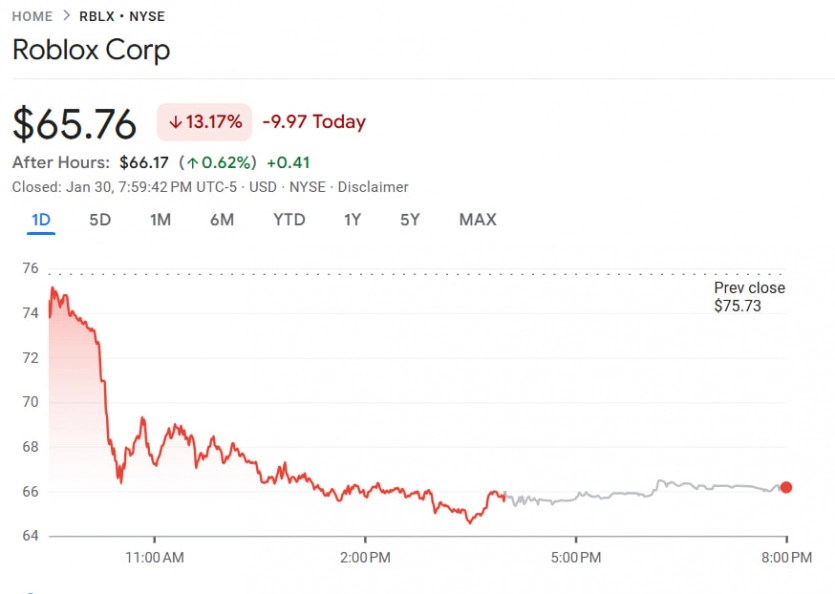
Task: Click the Prev close $75.73 label
Action: [749, 297]
